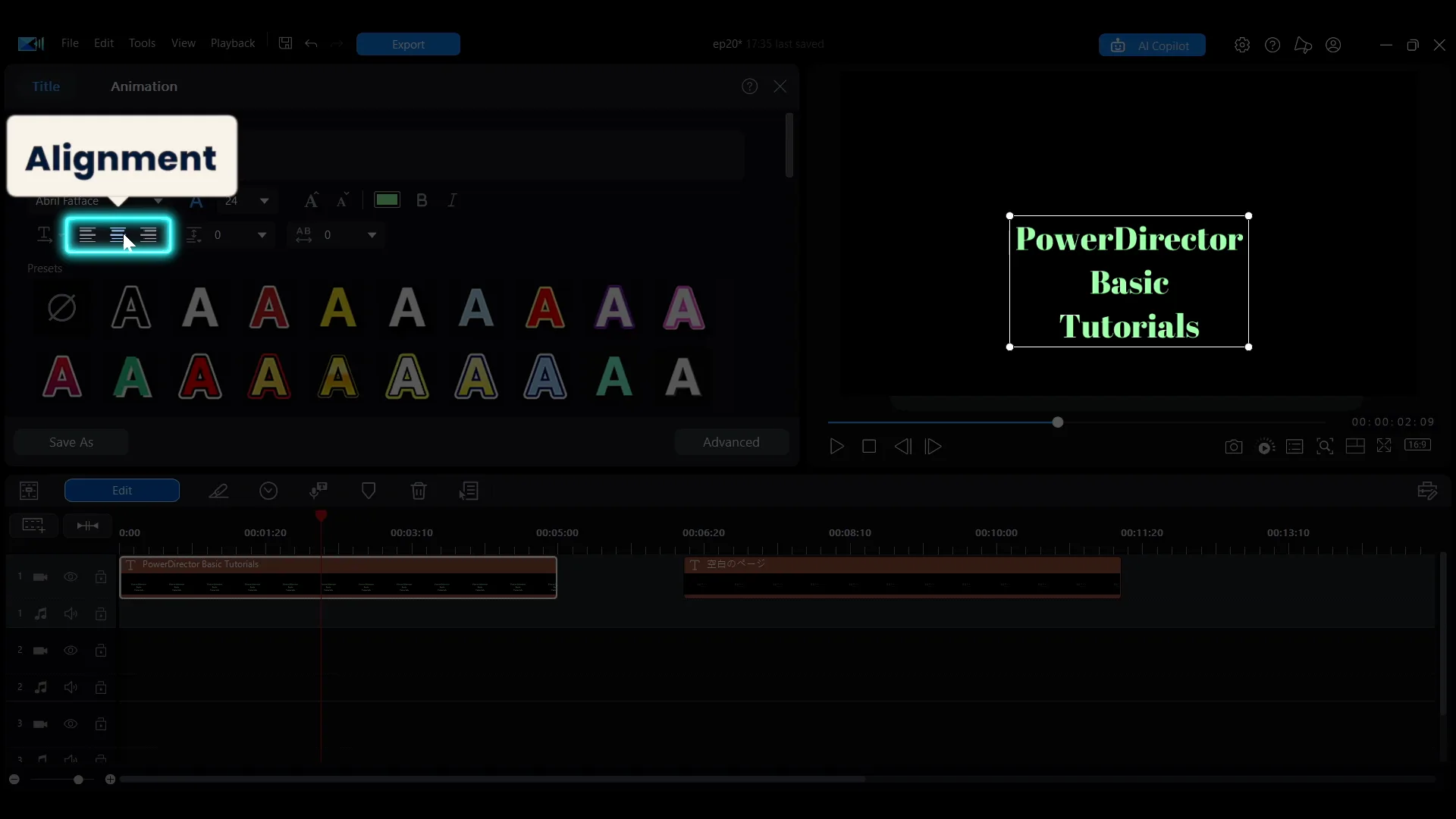Viewport: 1456px width, 819px height.
Task: Select the no-preset (empty) style icon
Action: click(x=61, y=308)
